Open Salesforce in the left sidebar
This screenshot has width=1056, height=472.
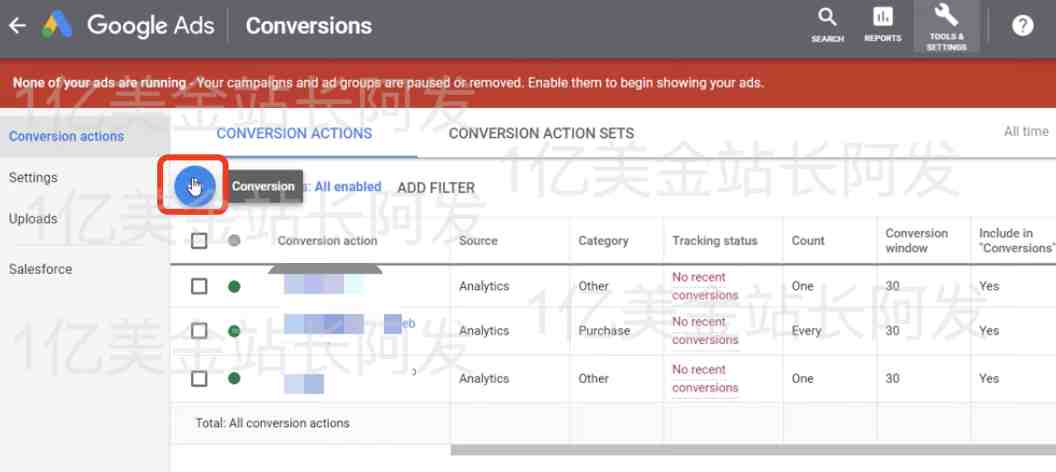click(40, 269)
